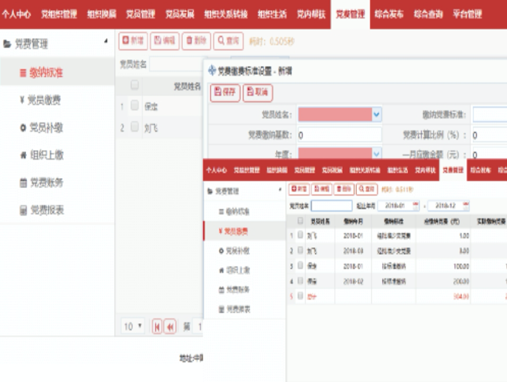507x382 pixels.
Task: Tick the row 1 checkbox in main list
Action: [134, 106]
